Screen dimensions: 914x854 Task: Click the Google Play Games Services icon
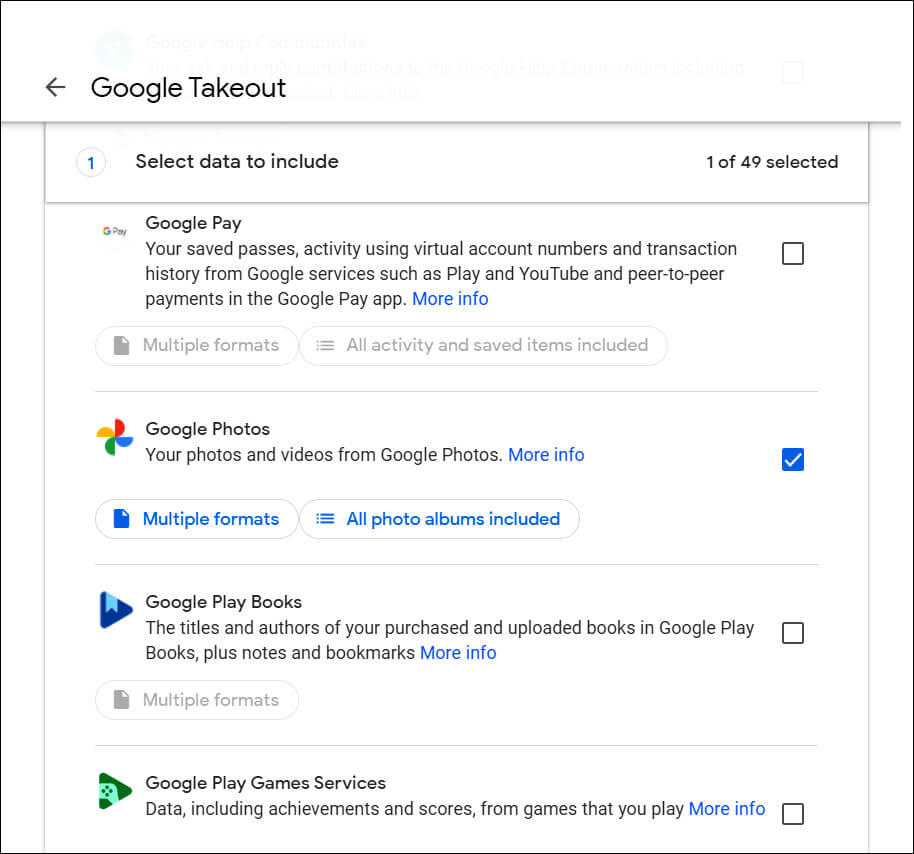point(114,791)
